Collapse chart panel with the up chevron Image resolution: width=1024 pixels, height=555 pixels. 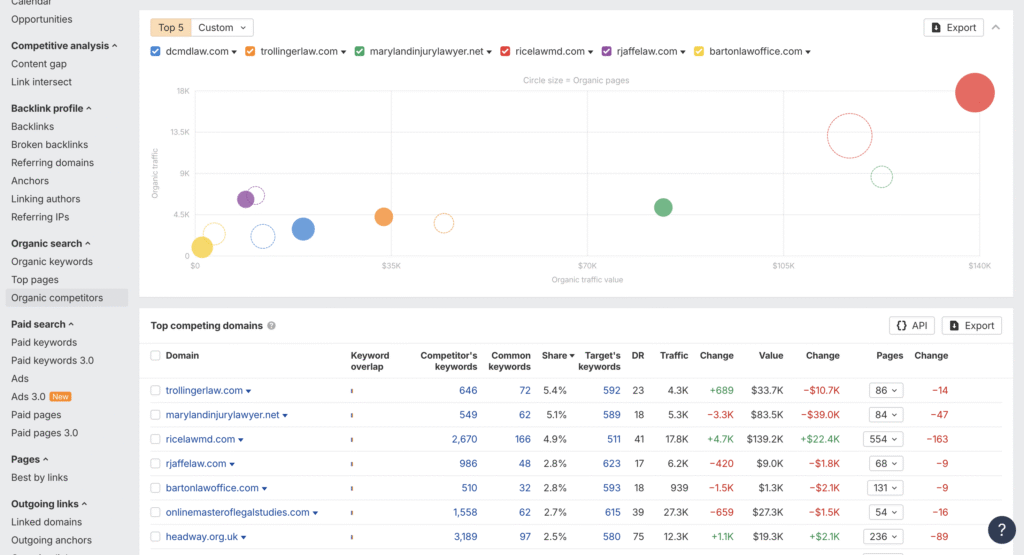coord(995,28)
